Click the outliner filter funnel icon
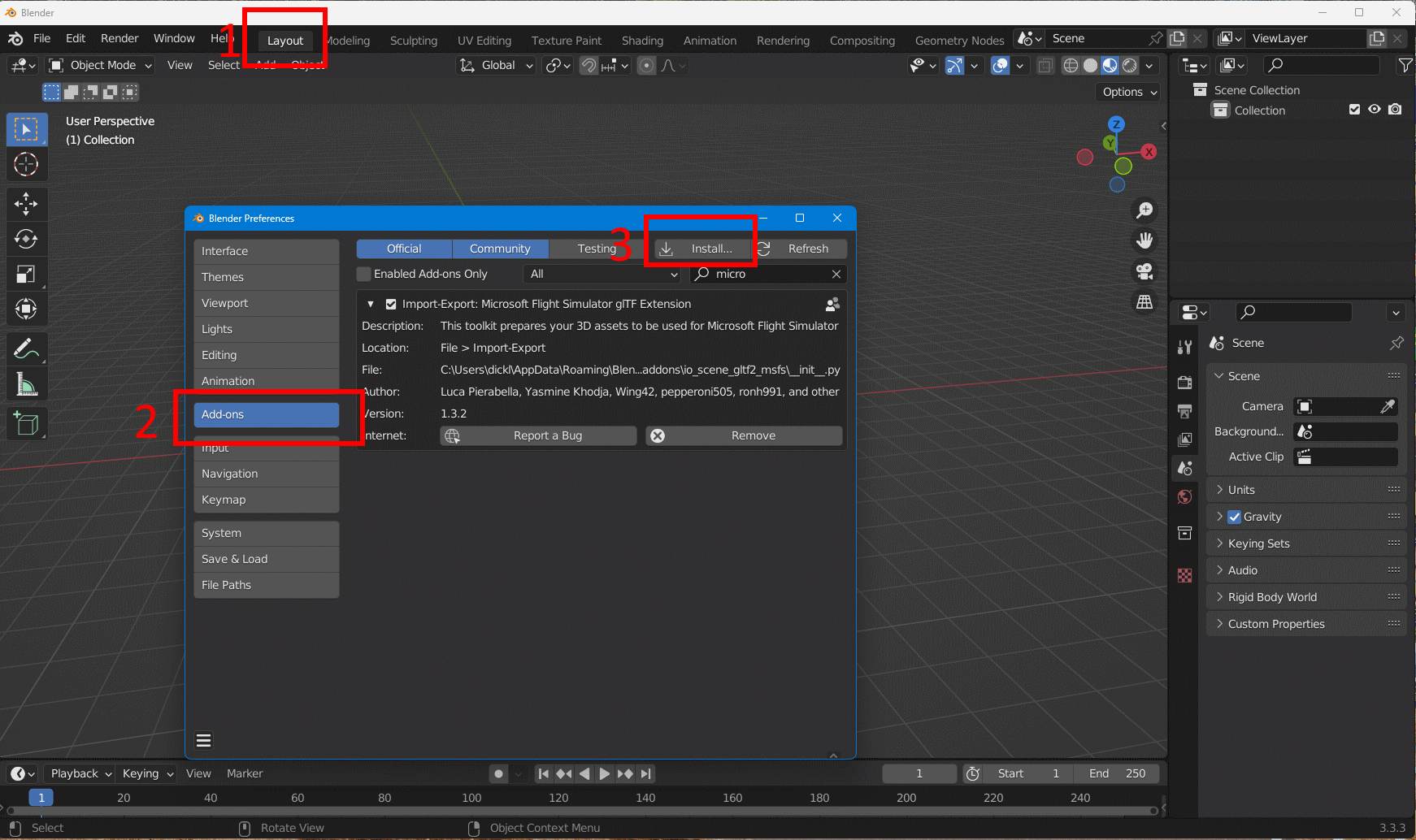The width and height of the screenshot is (1416, 840). (x=1405, y=65)
